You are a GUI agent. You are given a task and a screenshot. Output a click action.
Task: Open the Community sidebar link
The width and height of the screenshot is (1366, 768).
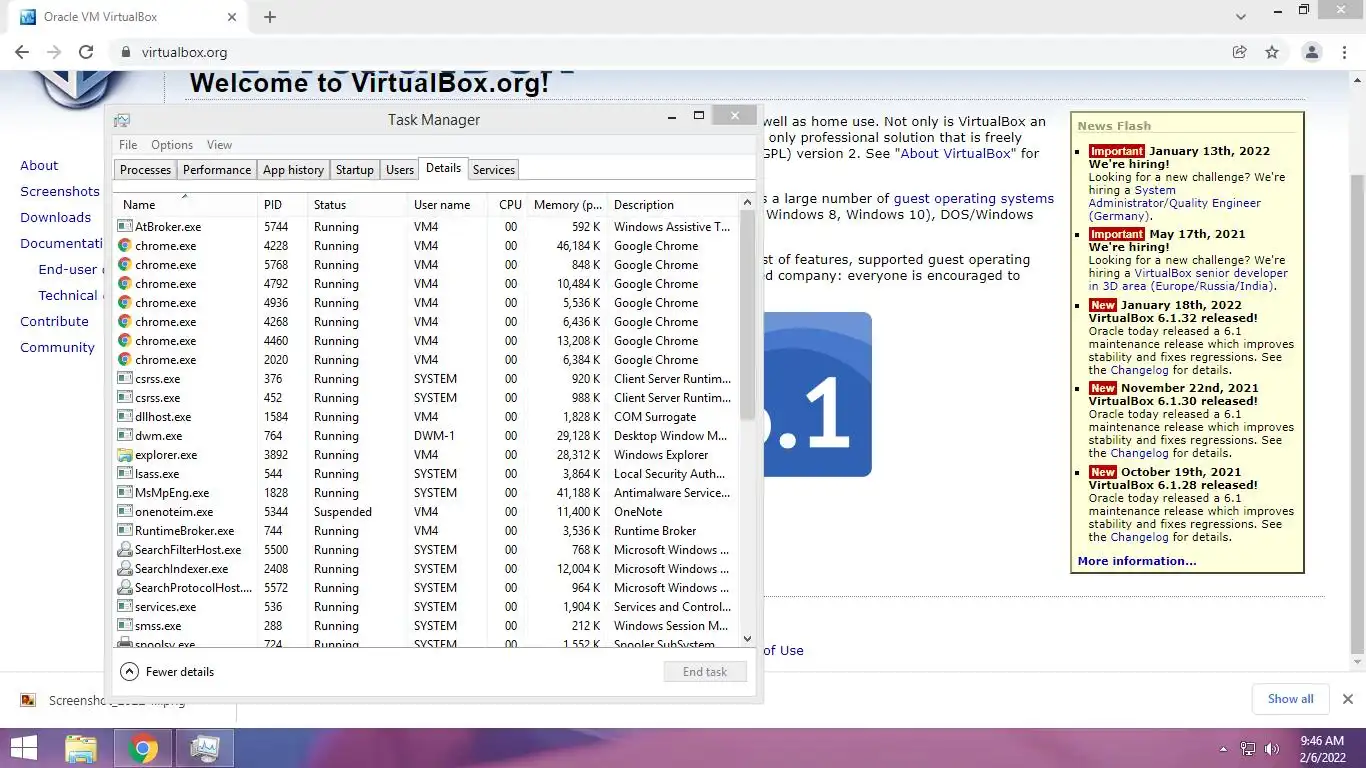click(x=58, y=347)
